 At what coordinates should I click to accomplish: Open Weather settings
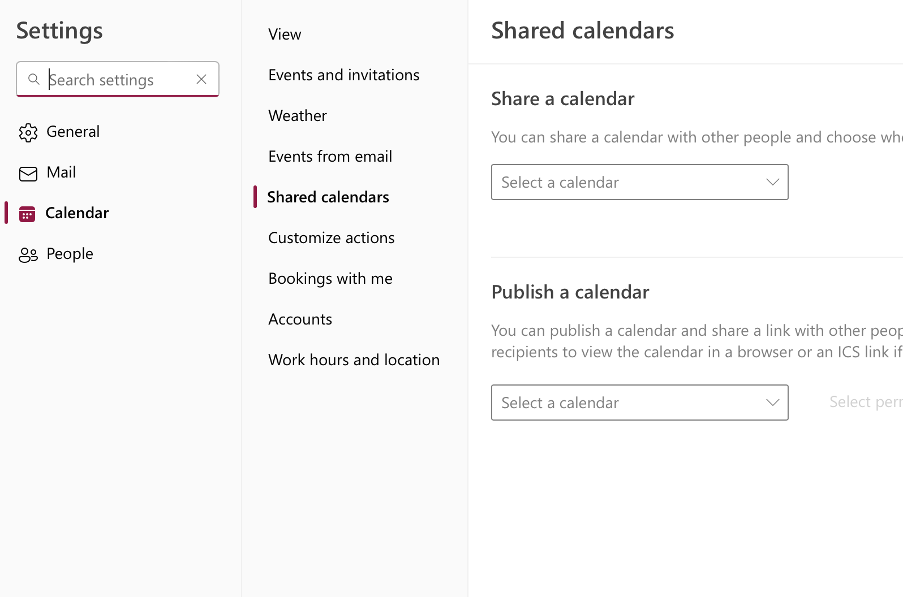click(x=298, y=116)
